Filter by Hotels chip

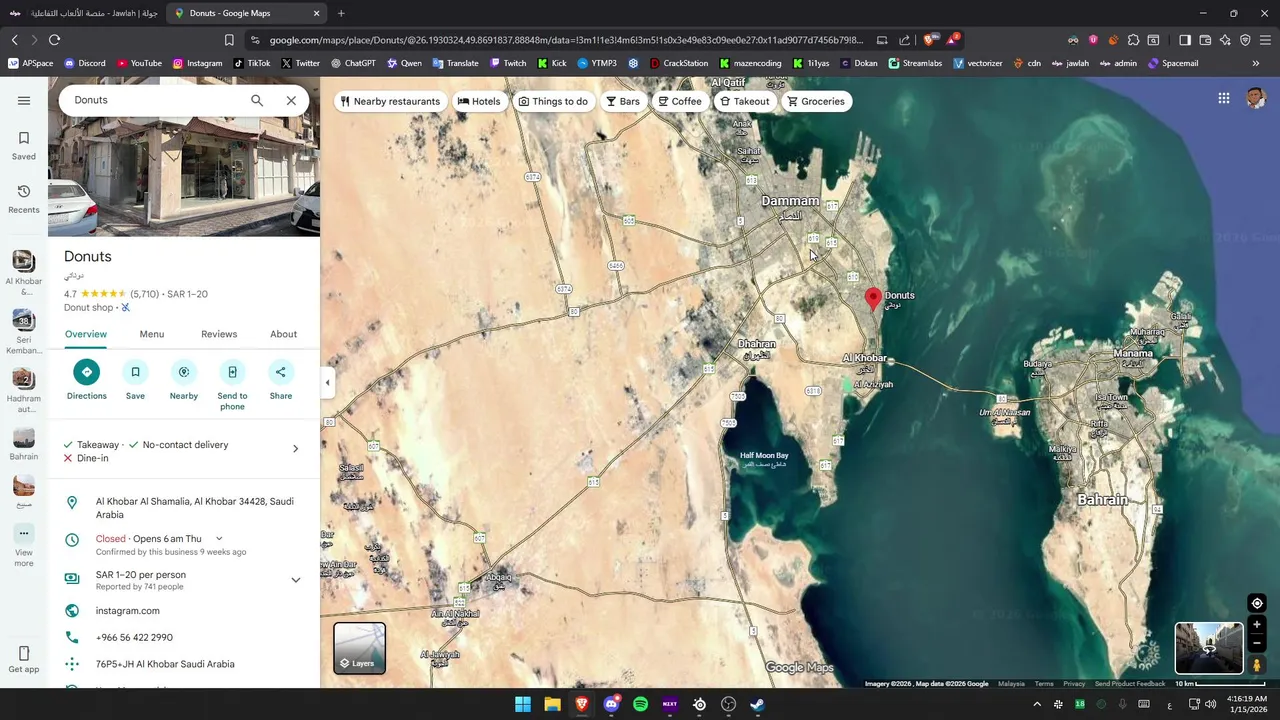(479, 101)
